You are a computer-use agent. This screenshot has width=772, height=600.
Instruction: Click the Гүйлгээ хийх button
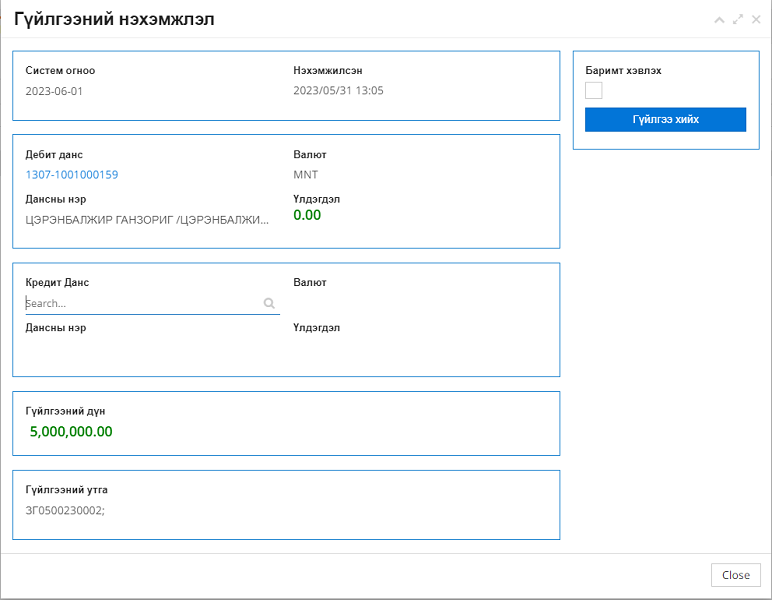[x=666, y=120]
